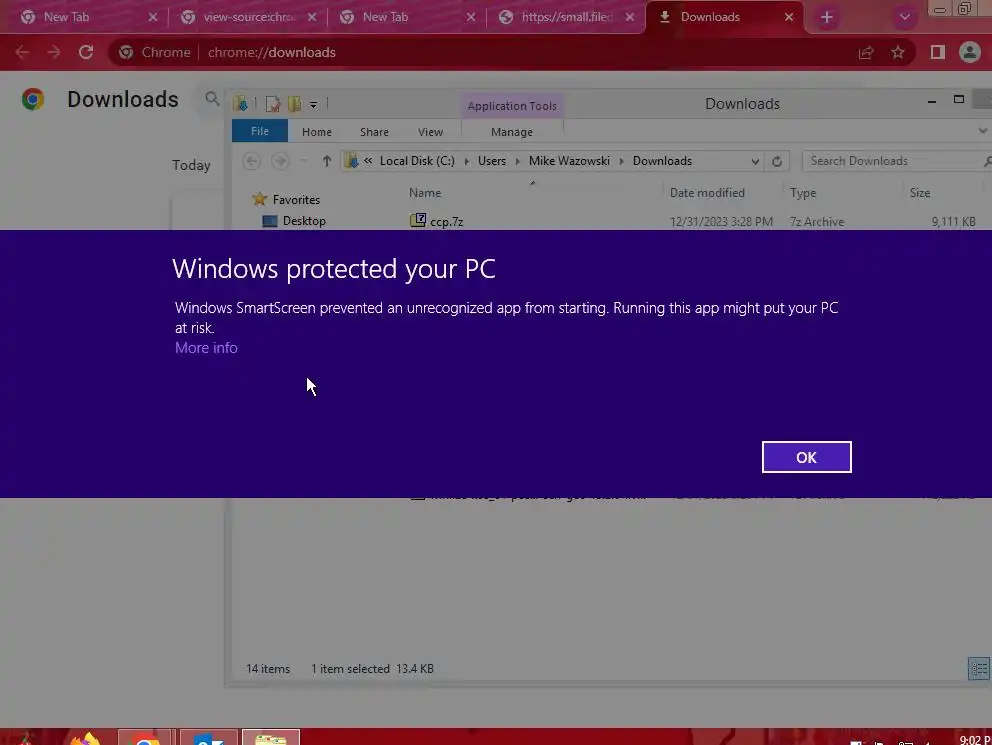Expand the Explorer ribbon chevron
Viewport: 992px width, 745px height.
pos(983,131)
